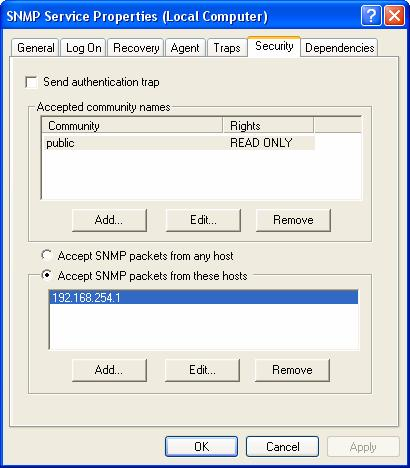Select the Security tab
The width and height of the screenshot is (410, 468).
click(274, 46)
